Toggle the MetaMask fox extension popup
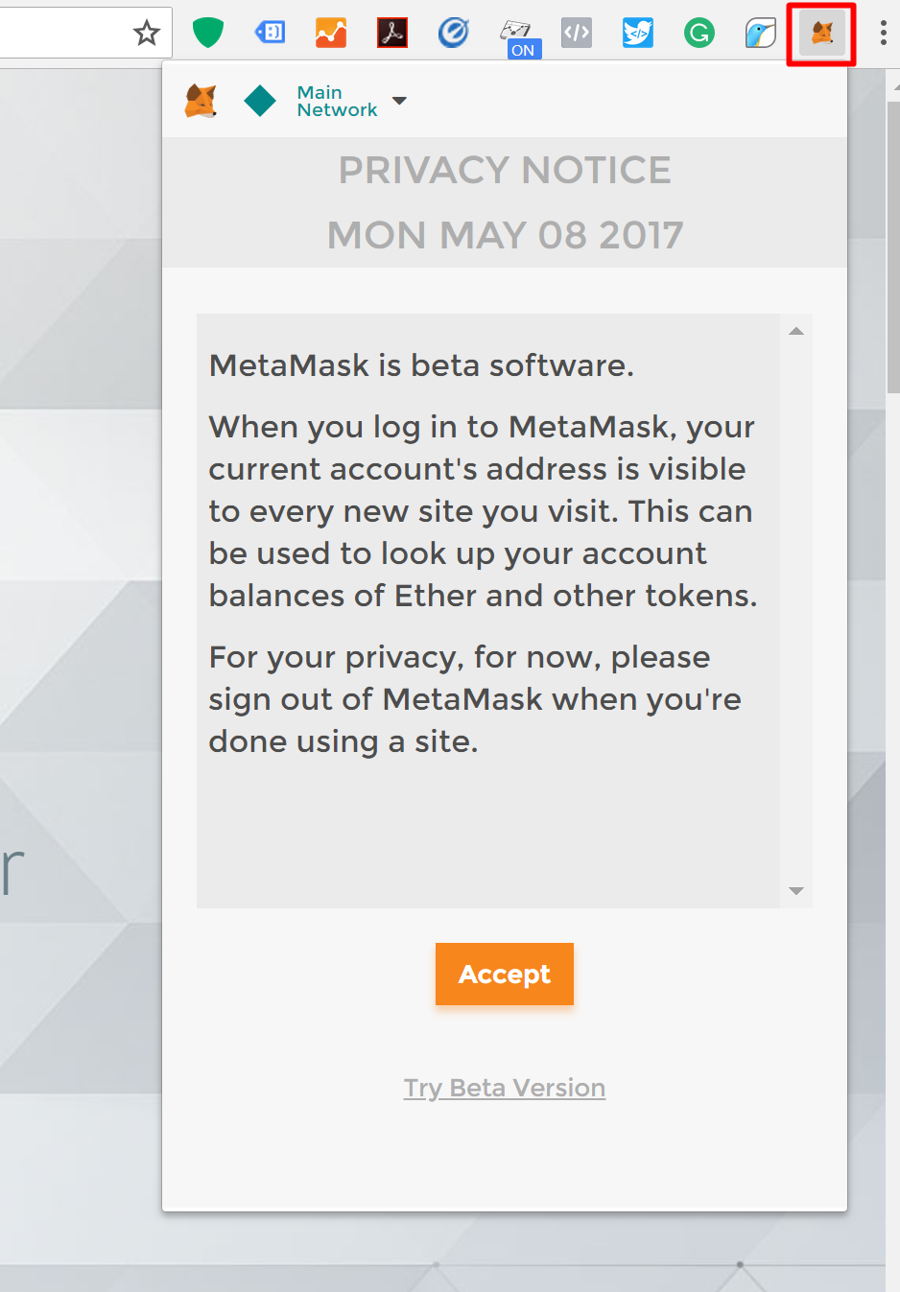Screen dimensions: 900x1292 coord(821,34)
